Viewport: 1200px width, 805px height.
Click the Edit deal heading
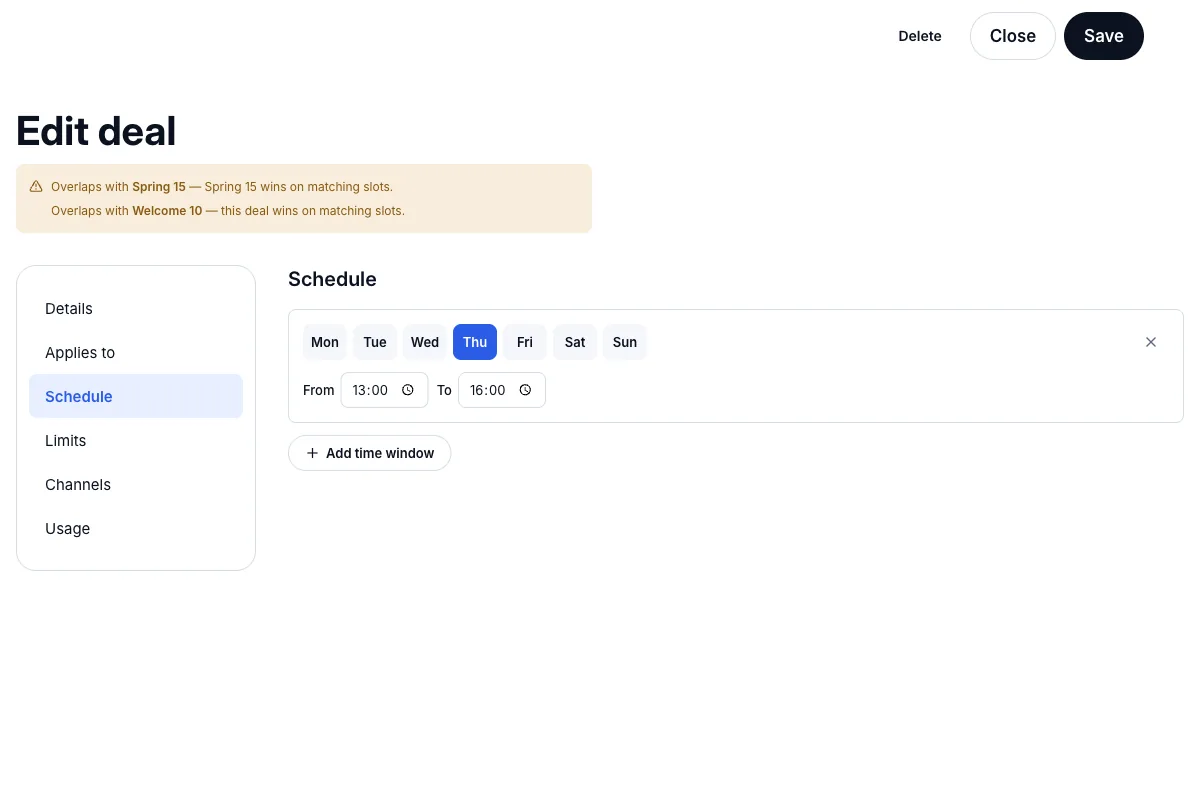pos(96,131)
